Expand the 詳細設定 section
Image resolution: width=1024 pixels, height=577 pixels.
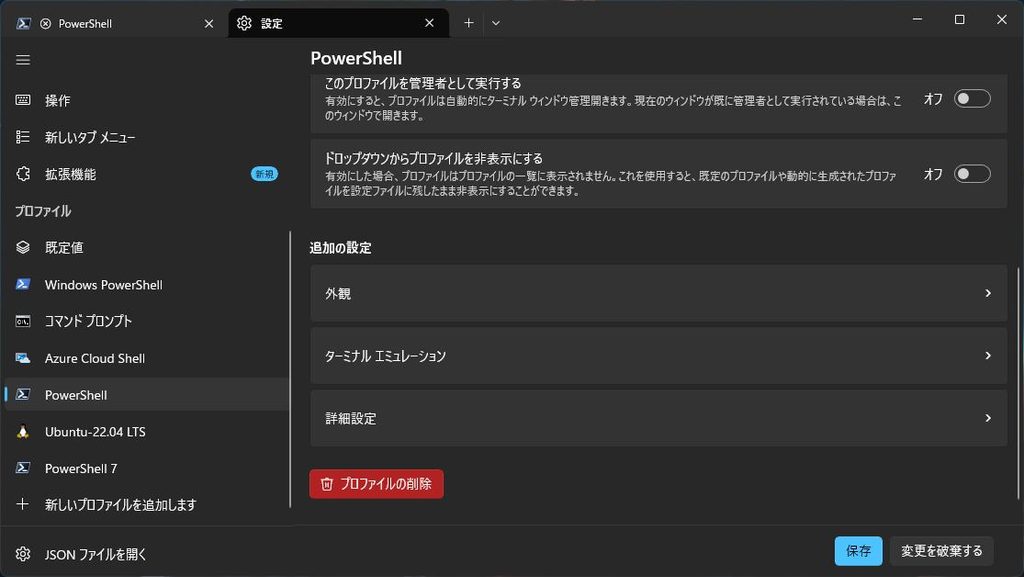[658, 418]
